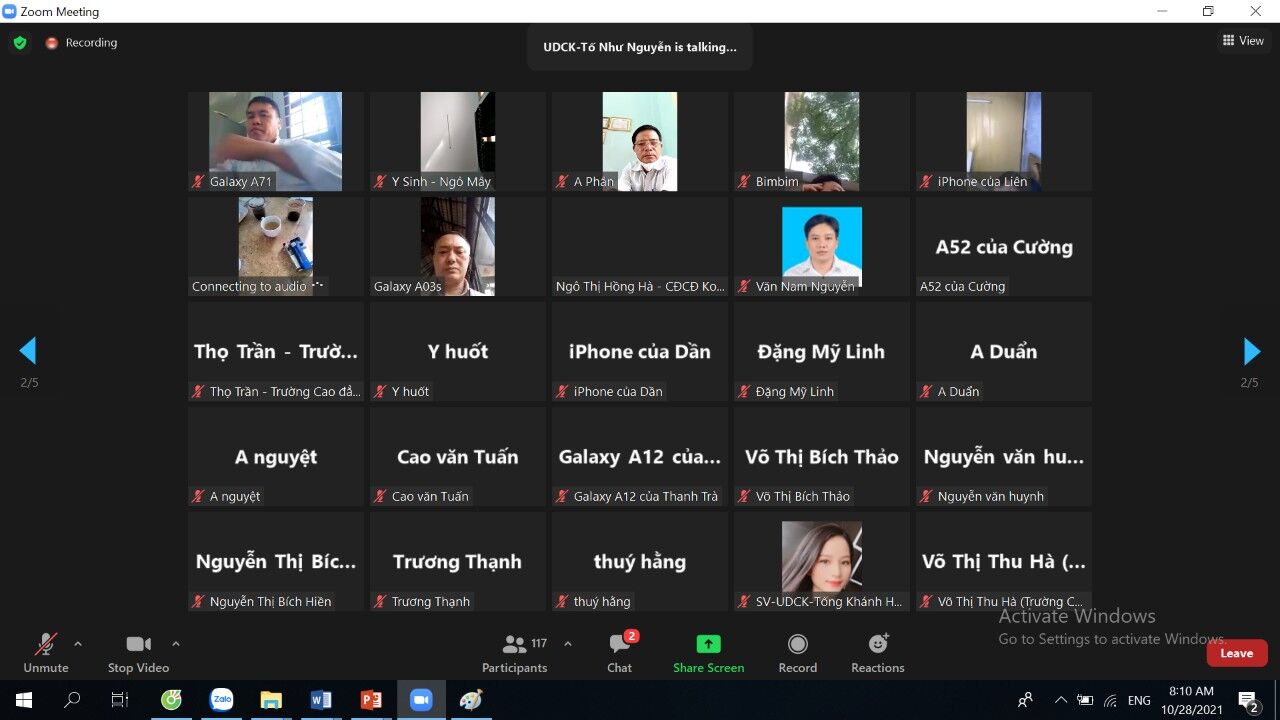Open the green Cốc Cốc browser icon
Viewport: 1280px width, 720px height.
[172, 700]
